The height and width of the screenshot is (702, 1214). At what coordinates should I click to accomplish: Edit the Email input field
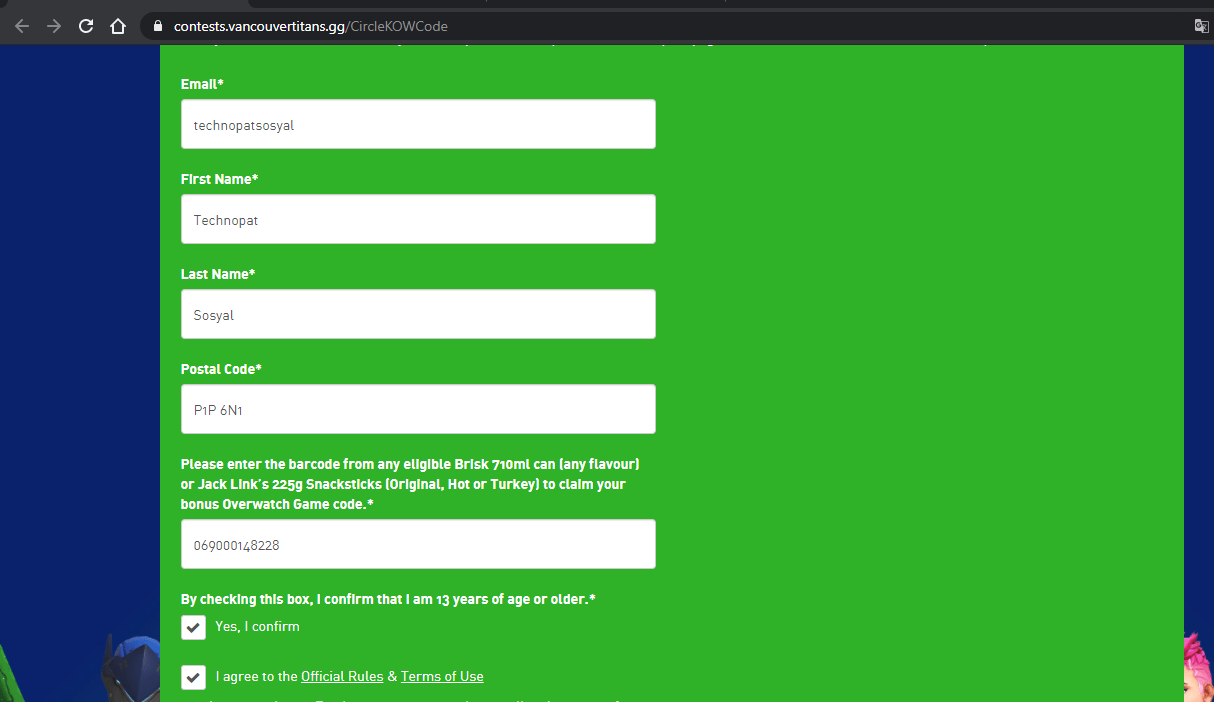418,124
